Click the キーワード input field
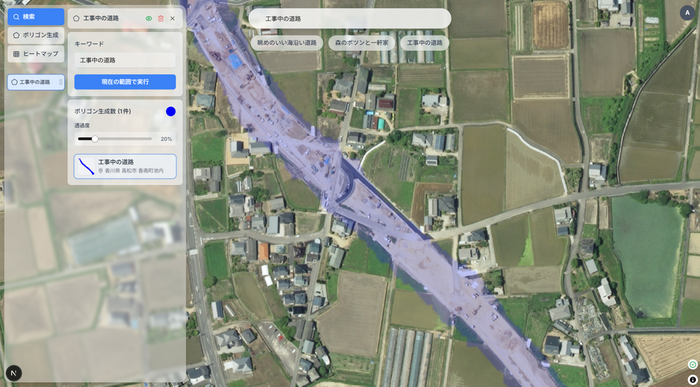Image resolution: width=700 pixels, height=387 pixels. [x=125, y=60]
